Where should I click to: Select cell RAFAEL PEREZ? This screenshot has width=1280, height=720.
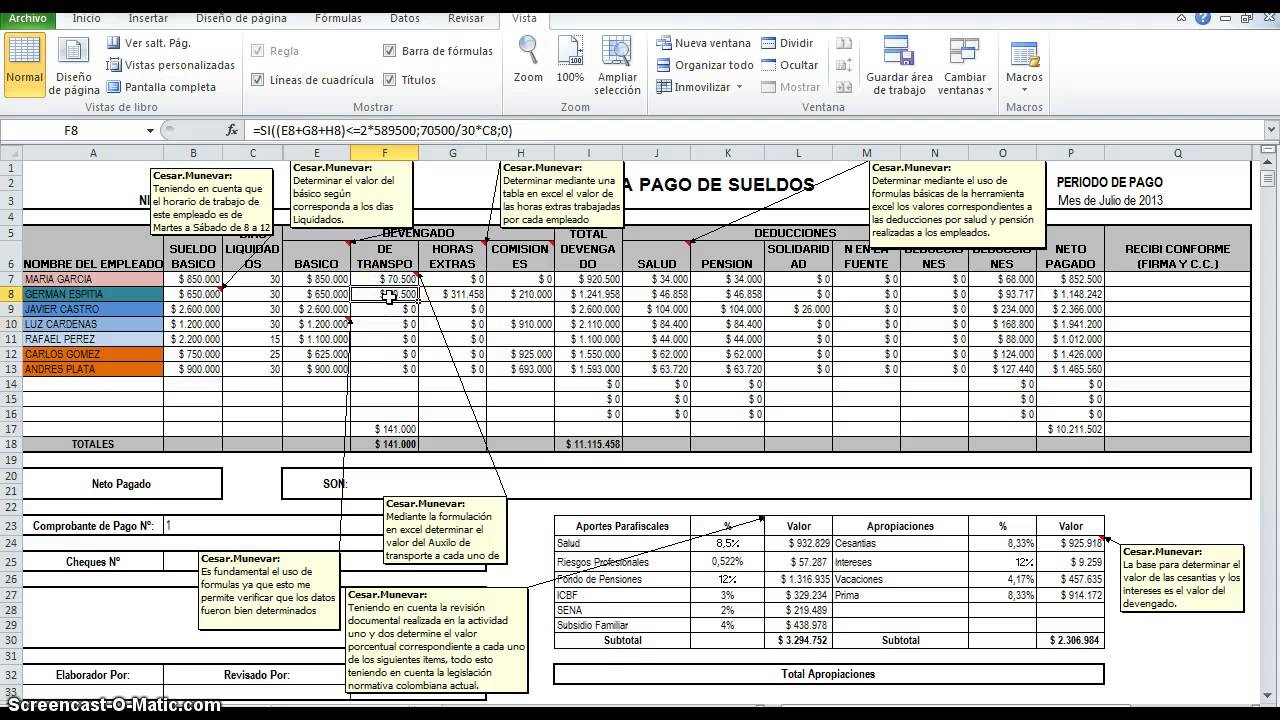pos(92,339)
